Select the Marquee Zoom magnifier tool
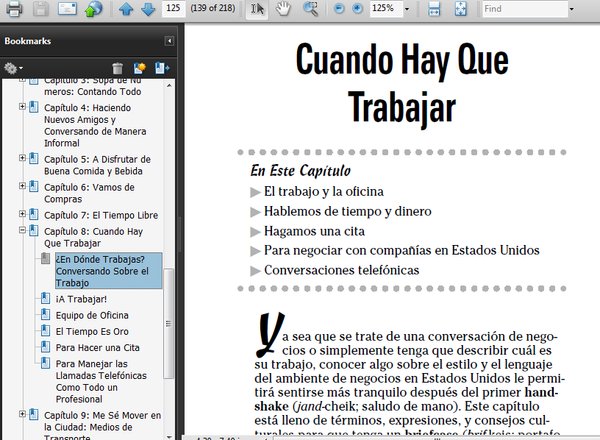600x440 pixels. [310, 8]
